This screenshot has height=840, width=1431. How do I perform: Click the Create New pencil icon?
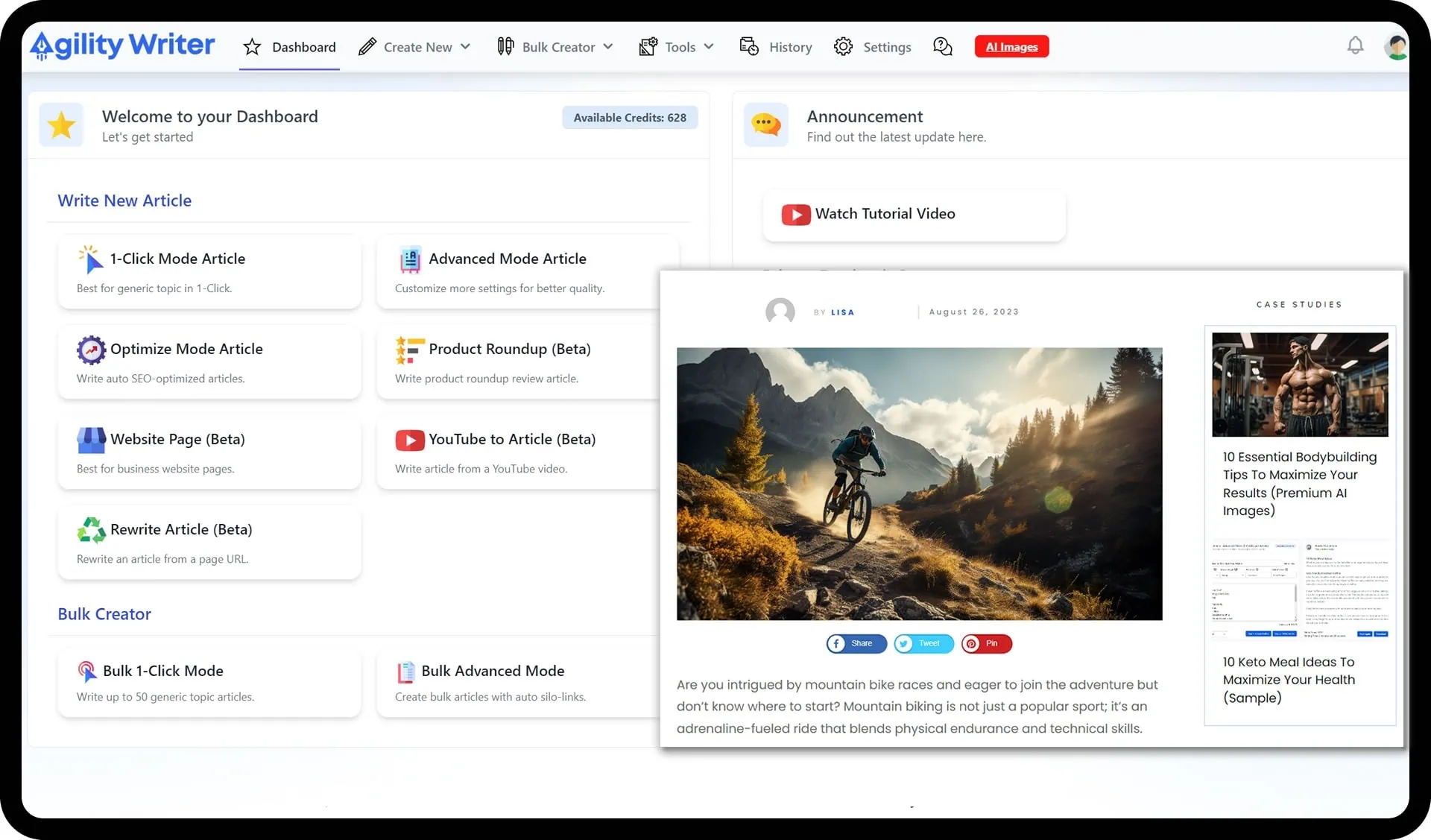pos(367,47)
